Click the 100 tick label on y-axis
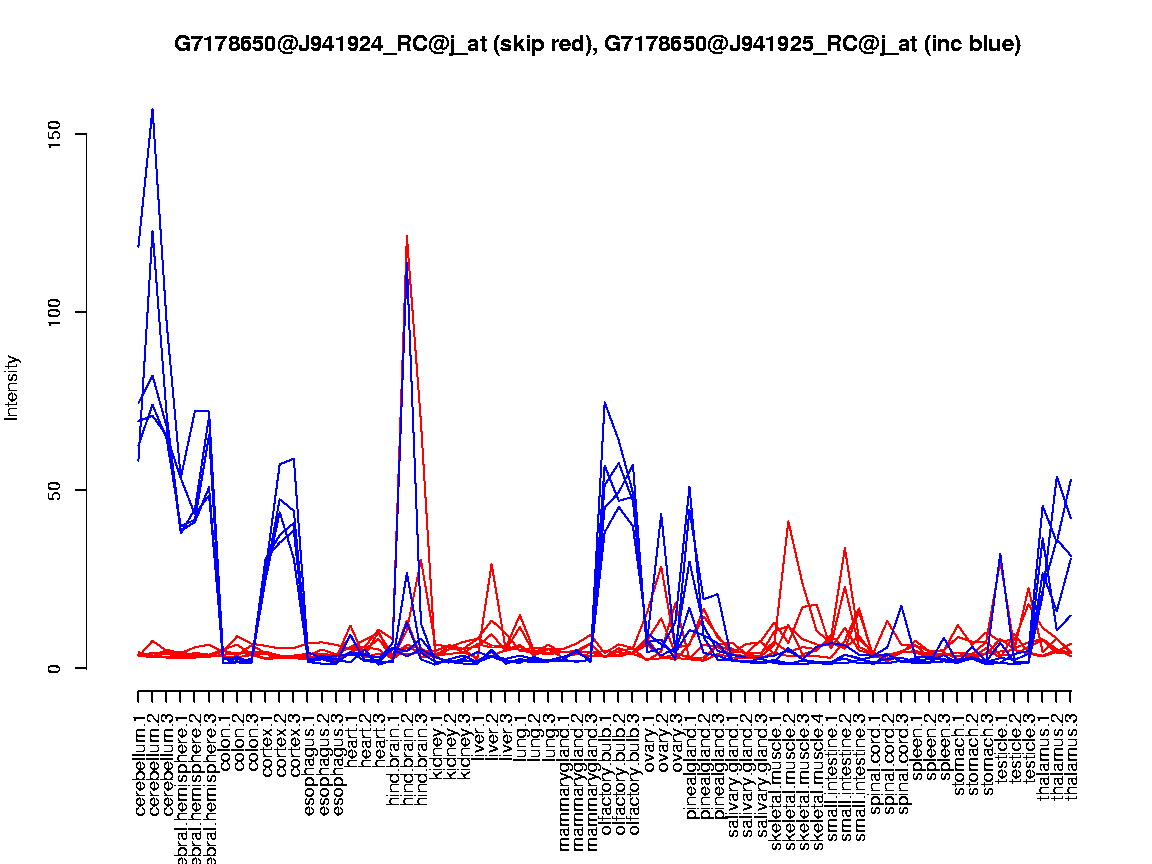The image size is (1152, 864). 53,312
